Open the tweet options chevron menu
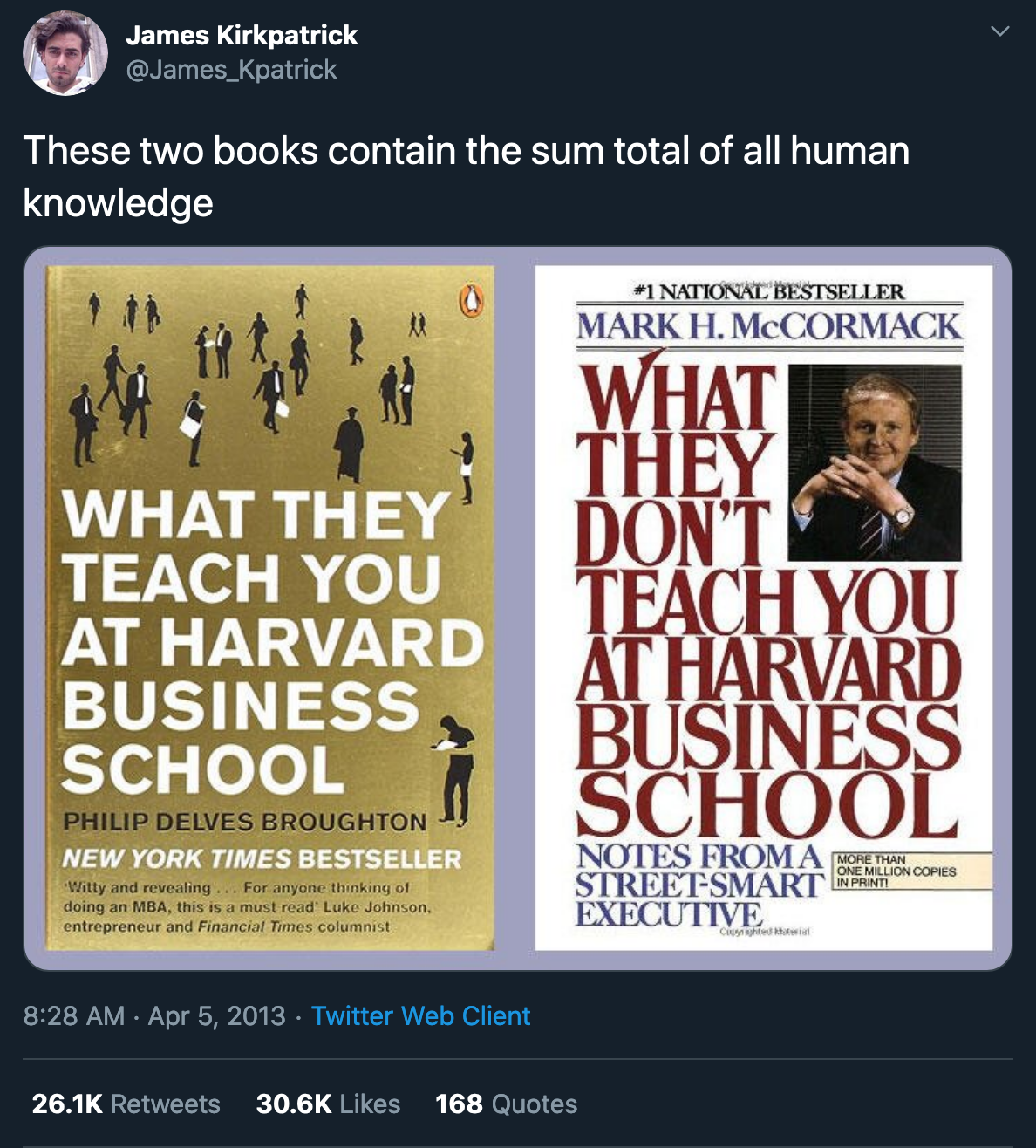Image resolution: width=1036 pixels, height=1148 pixels. [1000, 31]
